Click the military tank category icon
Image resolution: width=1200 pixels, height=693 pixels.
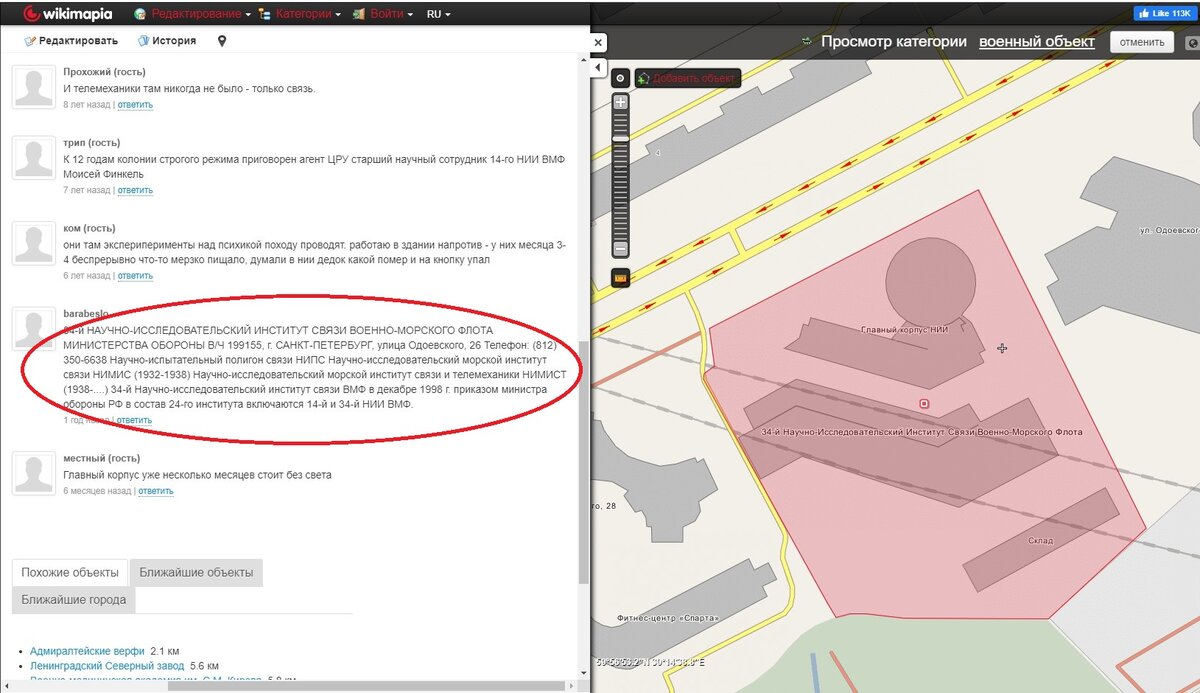(x=806, y=42)
